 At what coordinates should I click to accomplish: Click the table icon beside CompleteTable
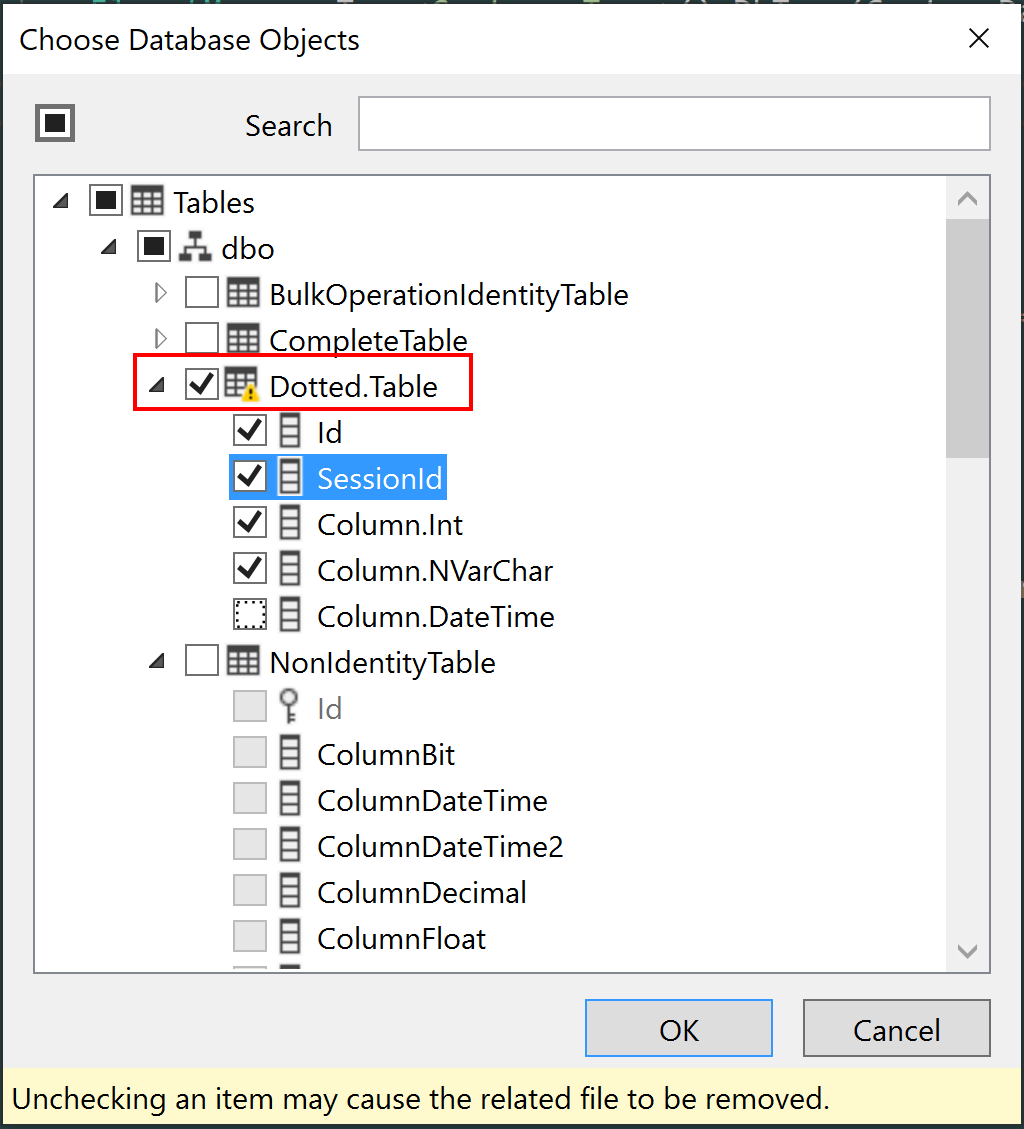pyautogui.click(x=245, y=339)
